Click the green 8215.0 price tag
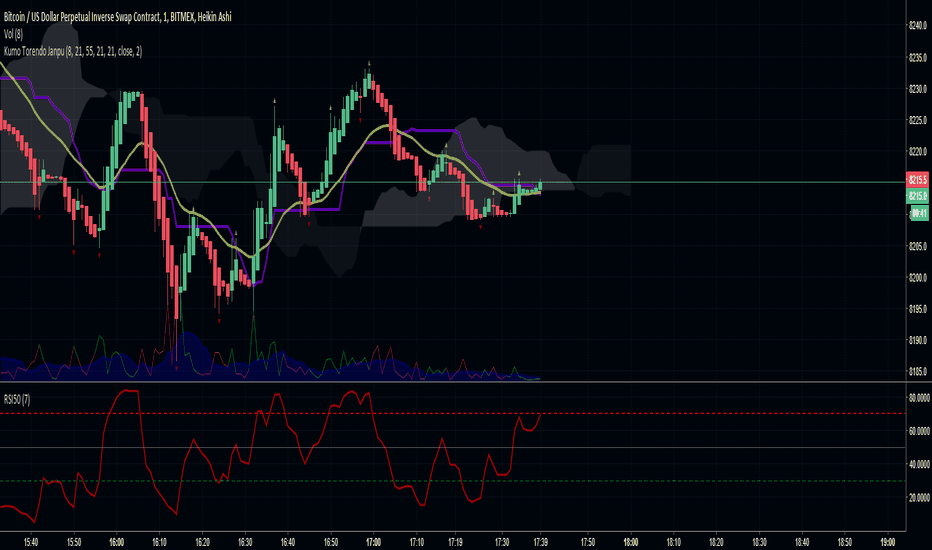Viewport: 932px width, 550px height. pyautogui.click(x=917, y=196)
